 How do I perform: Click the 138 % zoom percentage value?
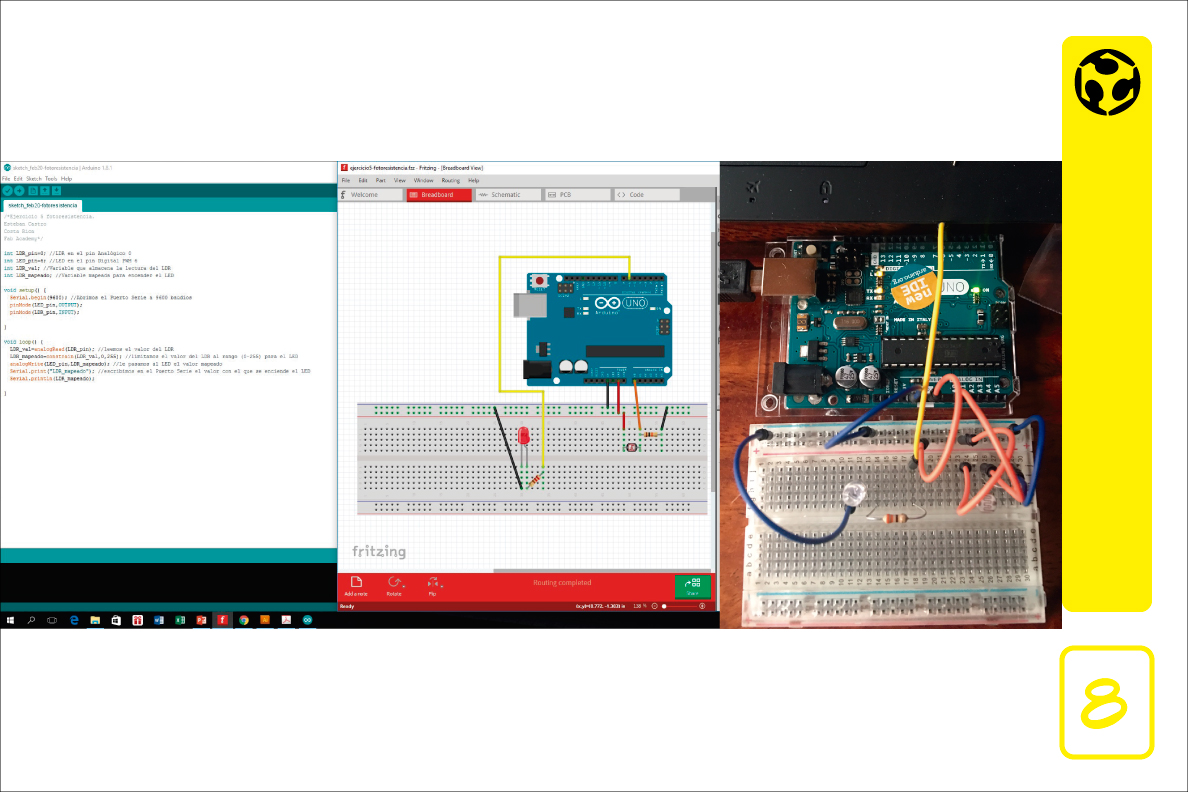[x=639, y=606]
